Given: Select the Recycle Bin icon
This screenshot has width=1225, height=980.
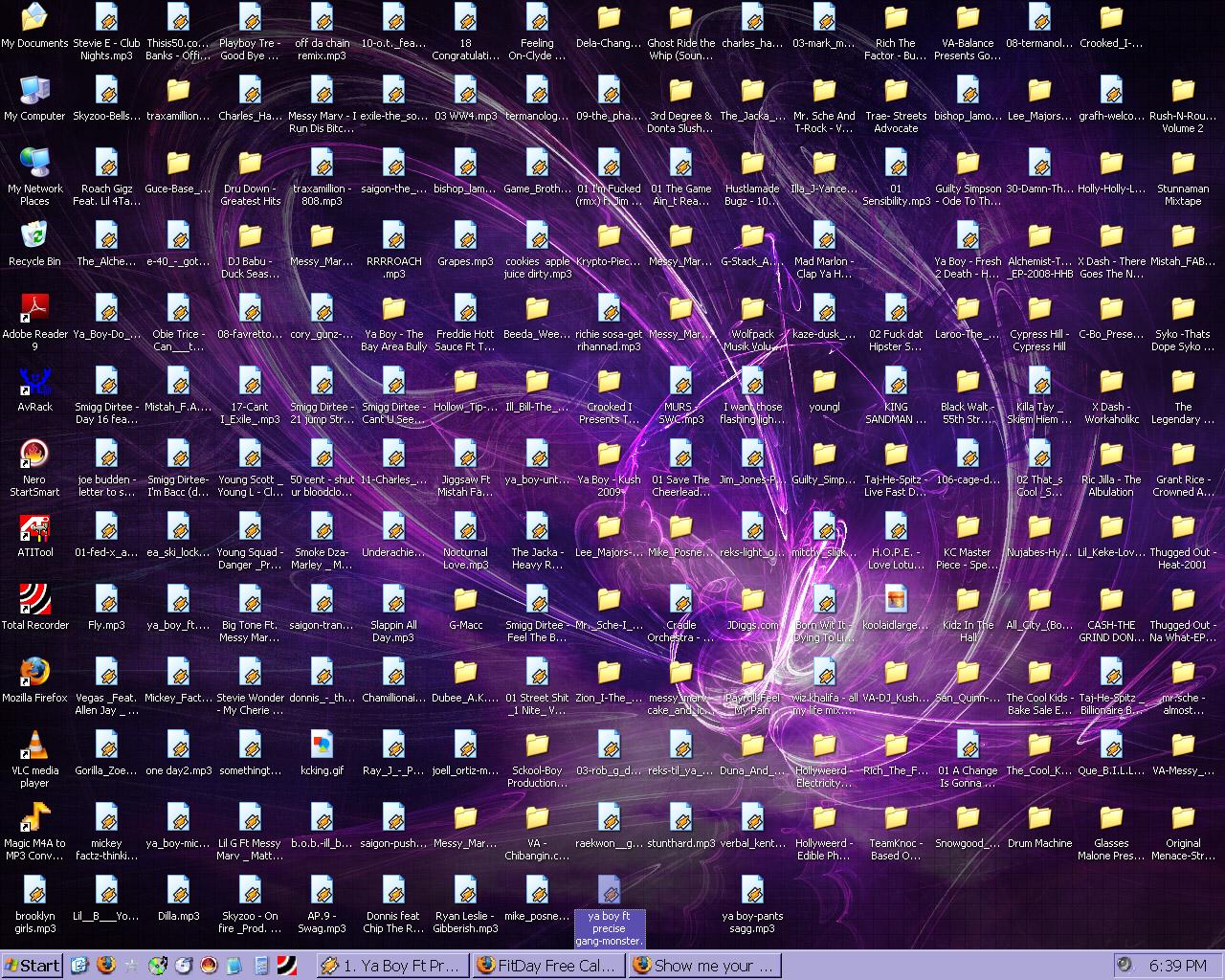Looking at the screenshot, I should click(34, 235).
